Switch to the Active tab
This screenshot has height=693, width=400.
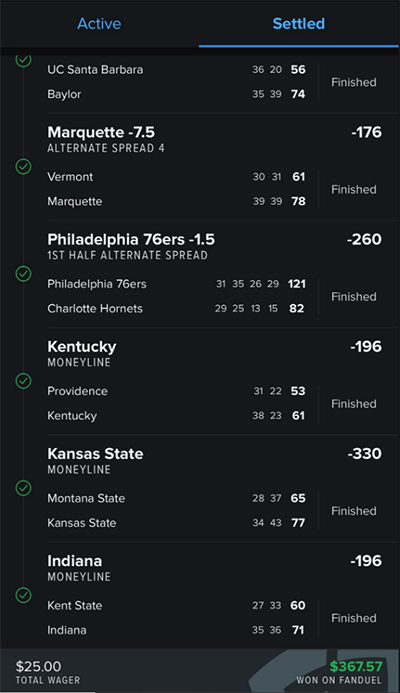[99, 23]
